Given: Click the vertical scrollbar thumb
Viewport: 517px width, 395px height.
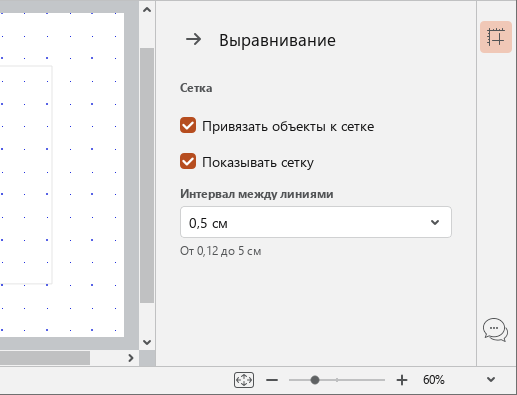Looking at the screenshot, I should [x=147, y=175].
